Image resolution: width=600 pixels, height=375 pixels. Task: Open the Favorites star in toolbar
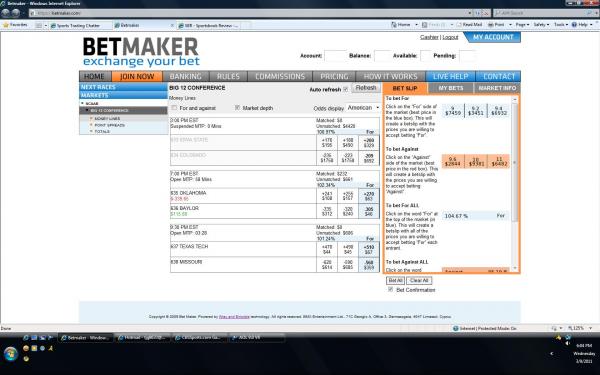point(5,25)
